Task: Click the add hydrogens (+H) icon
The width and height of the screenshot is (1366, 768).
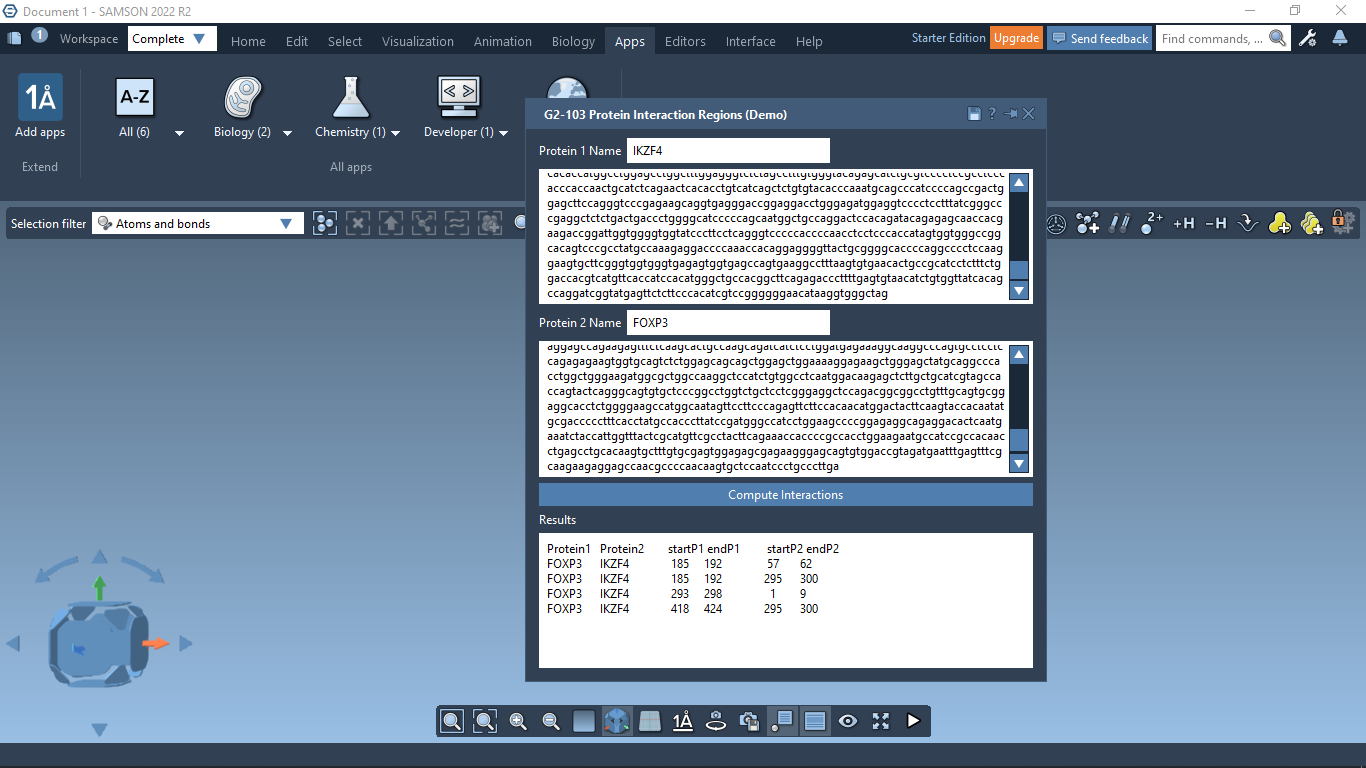Action: coord(1183,223)
